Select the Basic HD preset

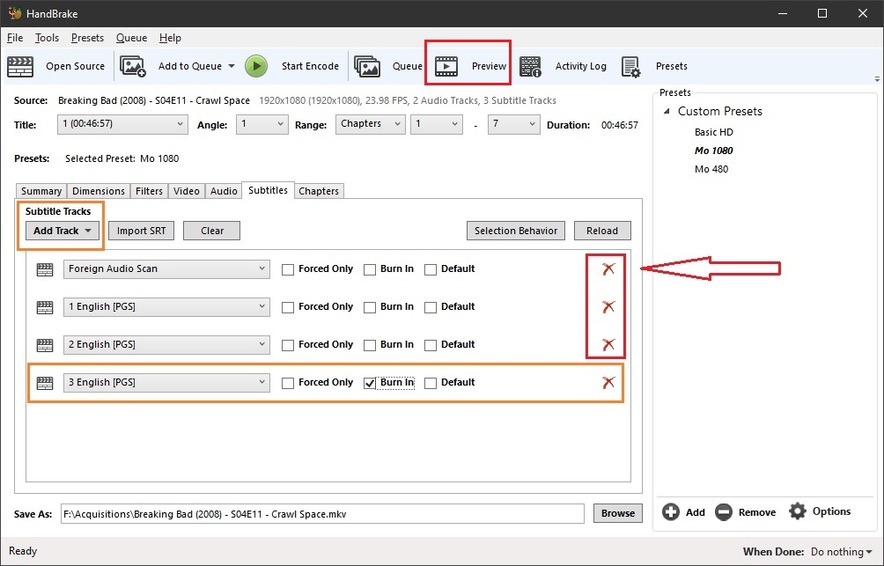coord(714,132)
